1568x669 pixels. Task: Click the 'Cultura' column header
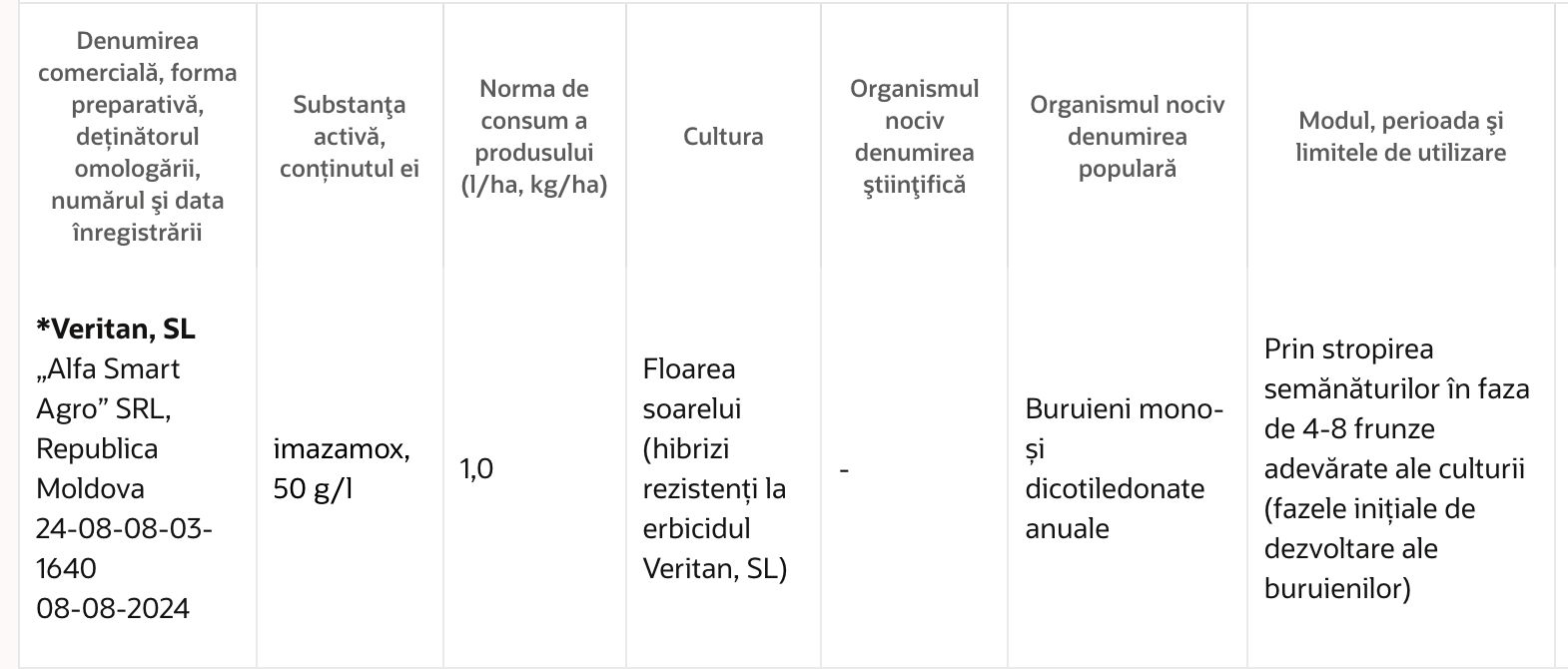(x=723, y=137)
